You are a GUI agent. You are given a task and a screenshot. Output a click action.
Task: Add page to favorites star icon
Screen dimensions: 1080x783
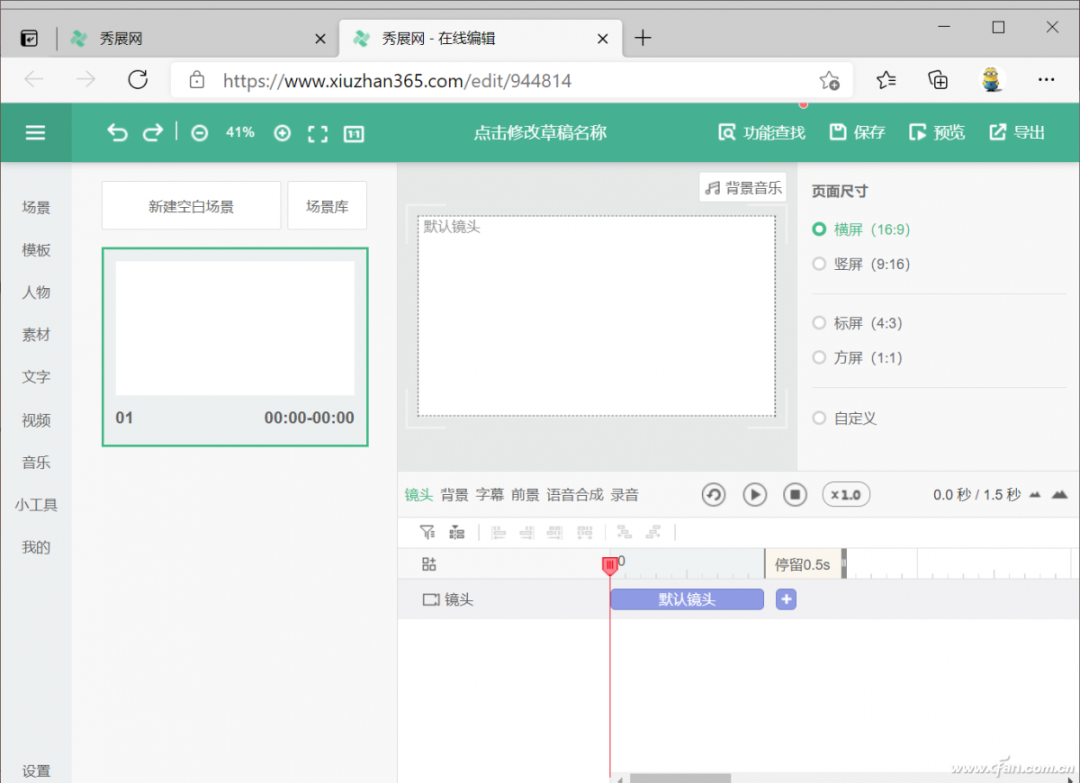(x=830, y=81)
